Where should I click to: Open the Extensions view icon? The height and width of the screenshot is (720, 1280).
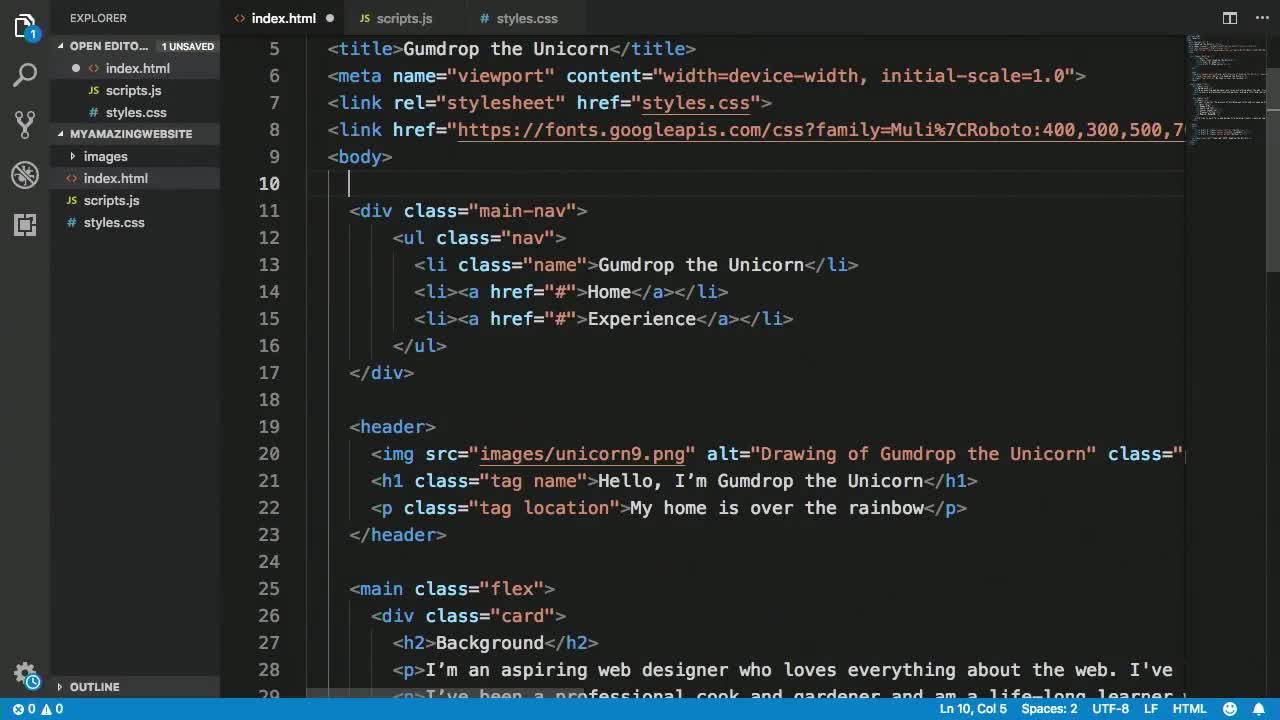point(25,225)
